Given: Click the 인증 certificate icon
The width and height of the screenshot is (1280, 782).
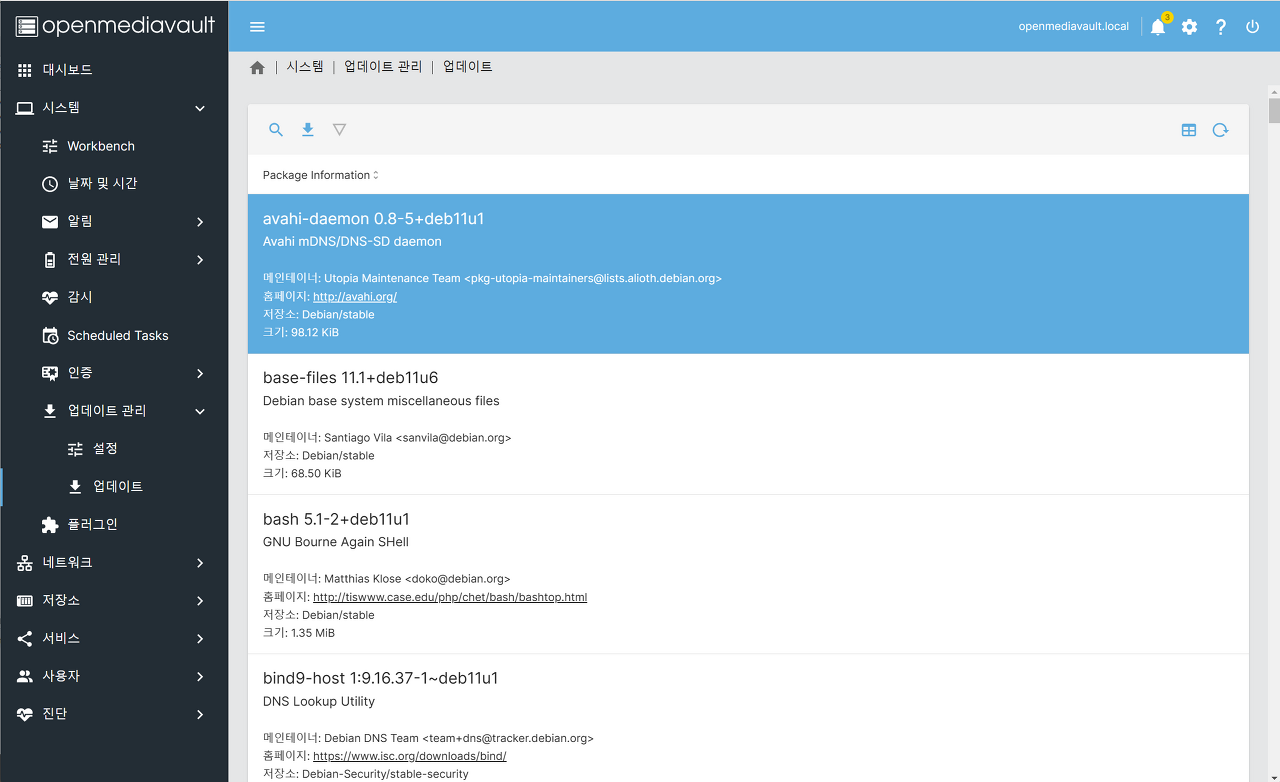Looking at the screenshot, I should tap(50, 373).
